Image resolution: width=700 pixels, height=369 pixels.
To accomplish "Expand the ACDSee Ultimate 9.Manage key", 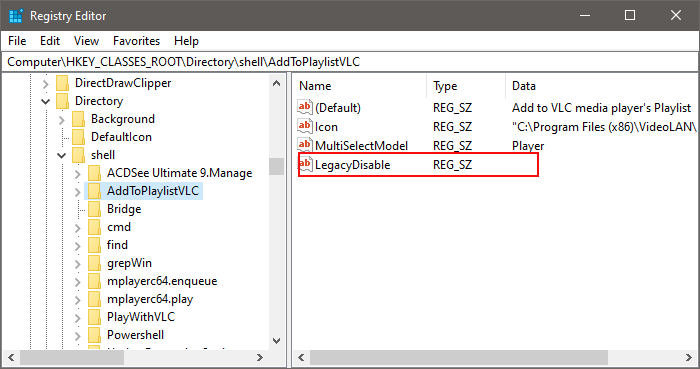I will click(x=78, y=174).
